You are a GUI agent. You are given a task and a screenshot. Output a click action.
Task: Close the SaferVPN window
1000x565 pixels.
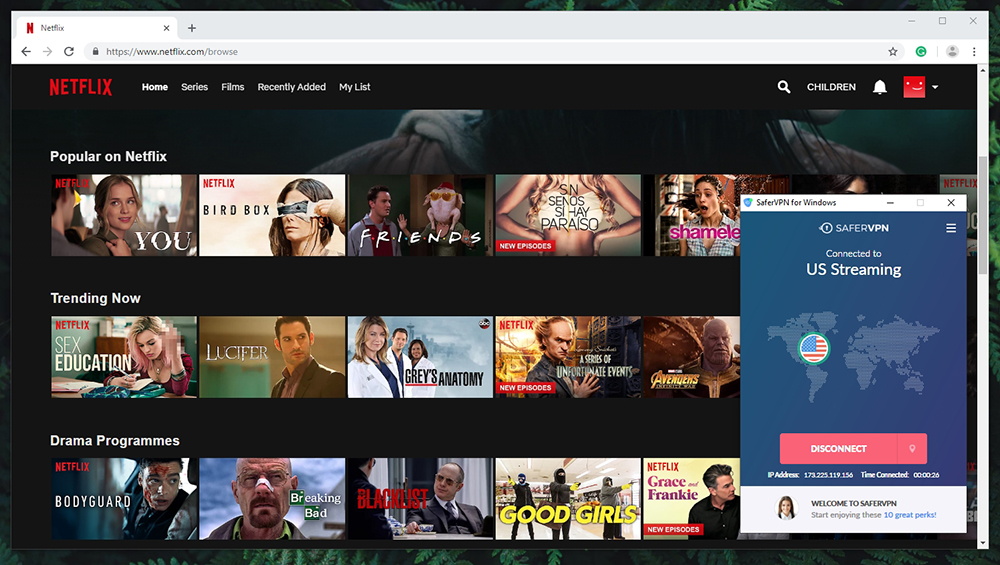click(951, 202)
